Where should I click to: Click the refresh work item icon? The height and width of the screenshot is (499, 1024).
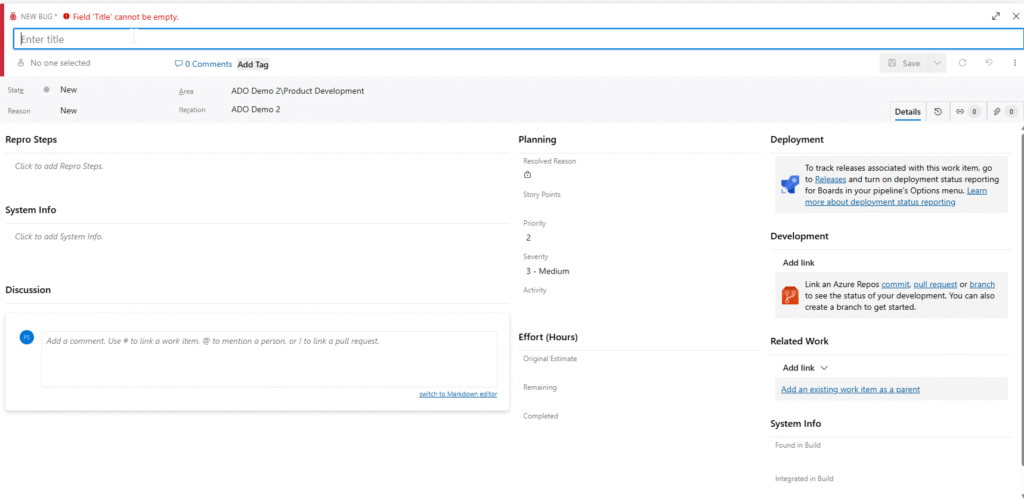962,63
